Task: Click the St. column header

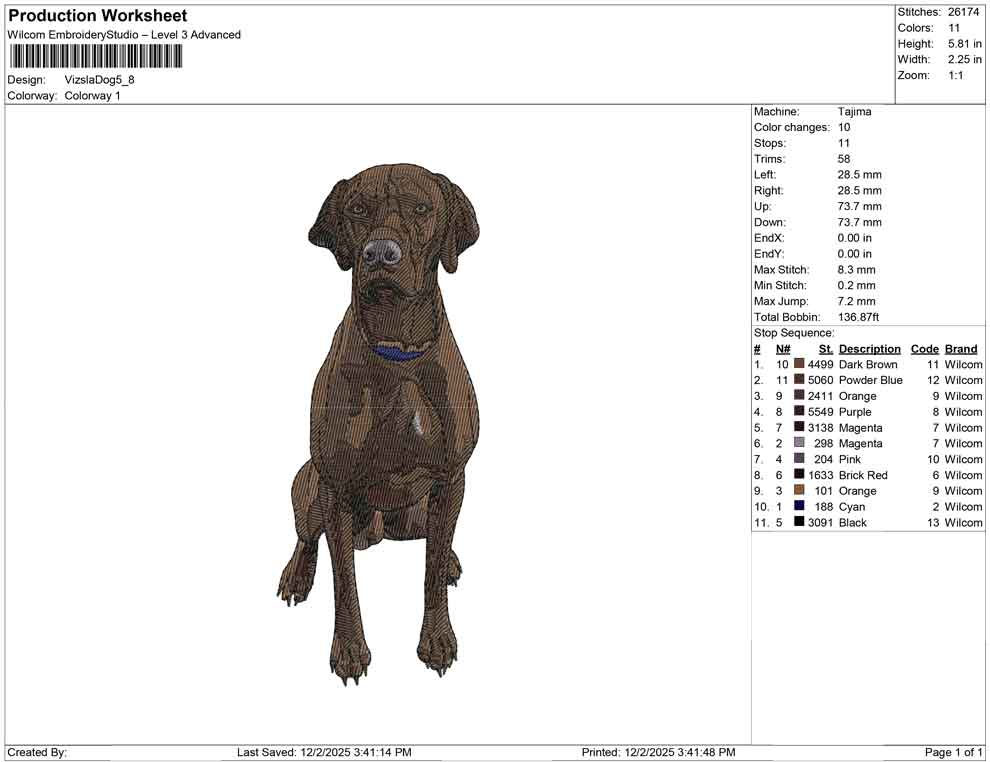Action: tap(825, 348)
